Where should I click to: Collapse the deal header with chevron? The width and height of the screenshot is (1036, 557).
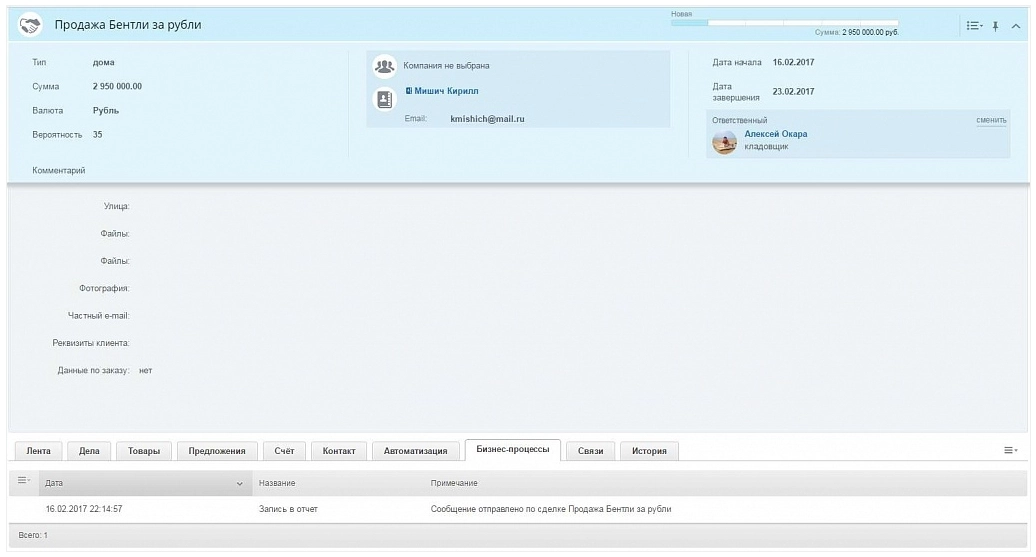[1016, 25]
